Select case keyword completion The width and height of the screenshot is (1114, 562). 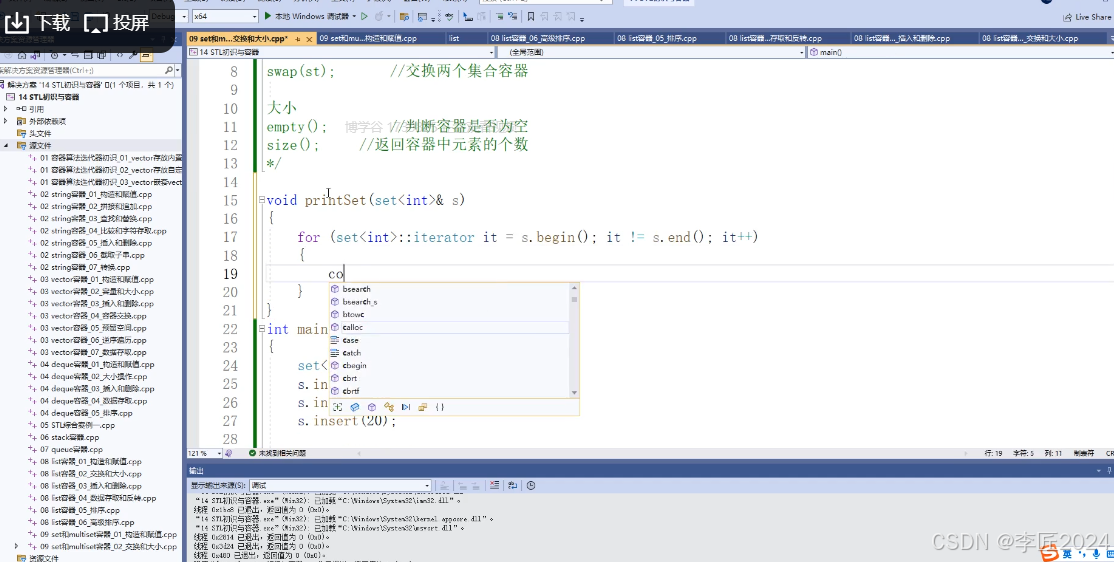point(449,340)
